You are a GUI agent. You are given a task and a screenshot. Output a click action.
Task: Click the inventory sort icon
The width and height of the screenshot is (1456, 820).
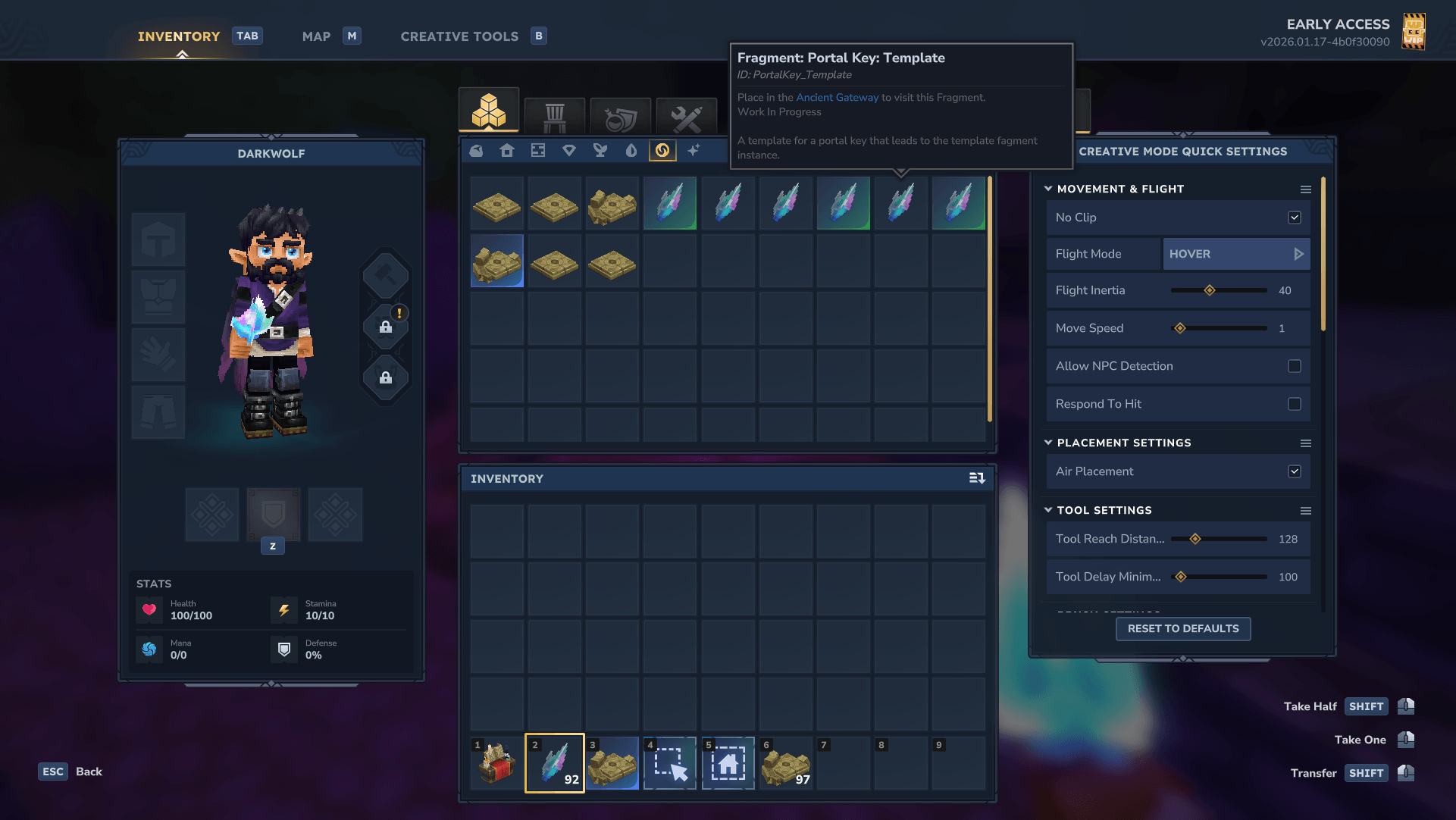click(x=977, y=478)
